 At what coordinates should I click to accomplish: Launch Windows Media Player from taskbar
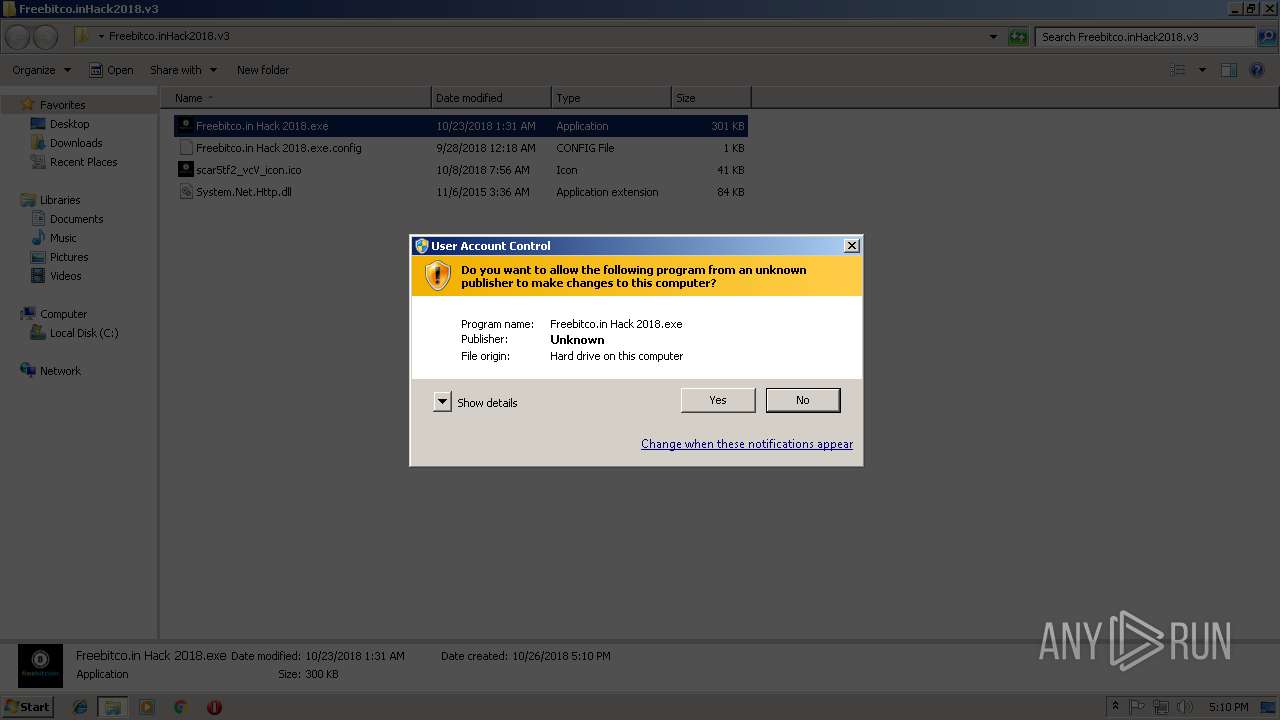(147, 707)
